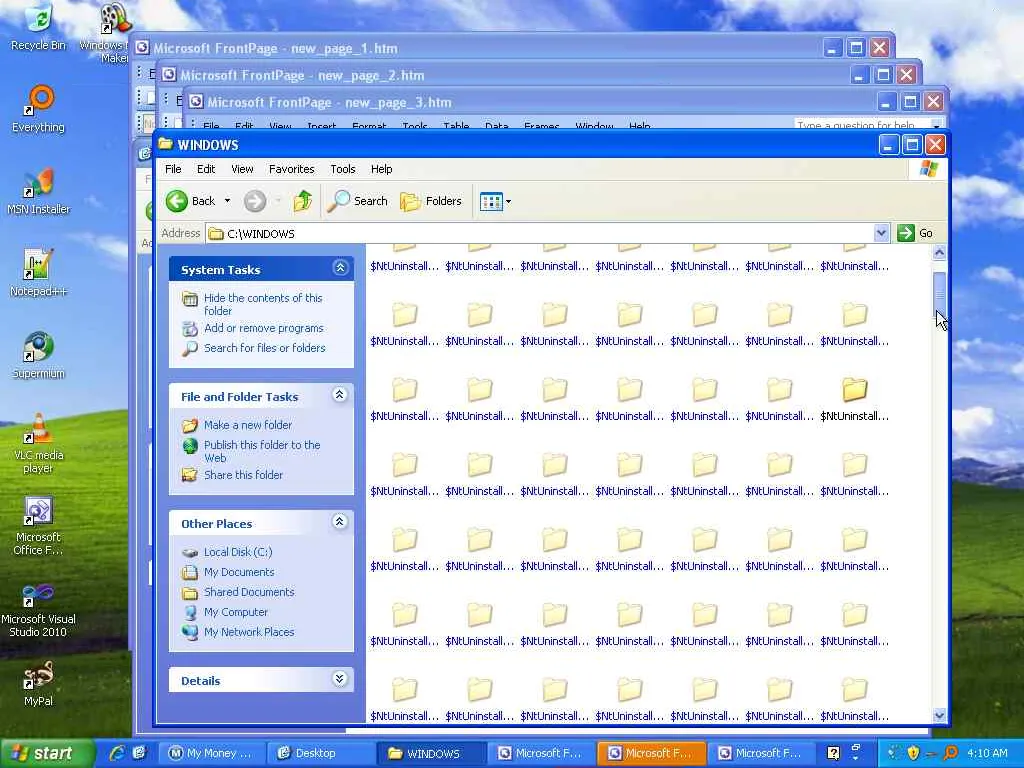
Task: Click the WINDOWS taskbar button
Action: 432,753
